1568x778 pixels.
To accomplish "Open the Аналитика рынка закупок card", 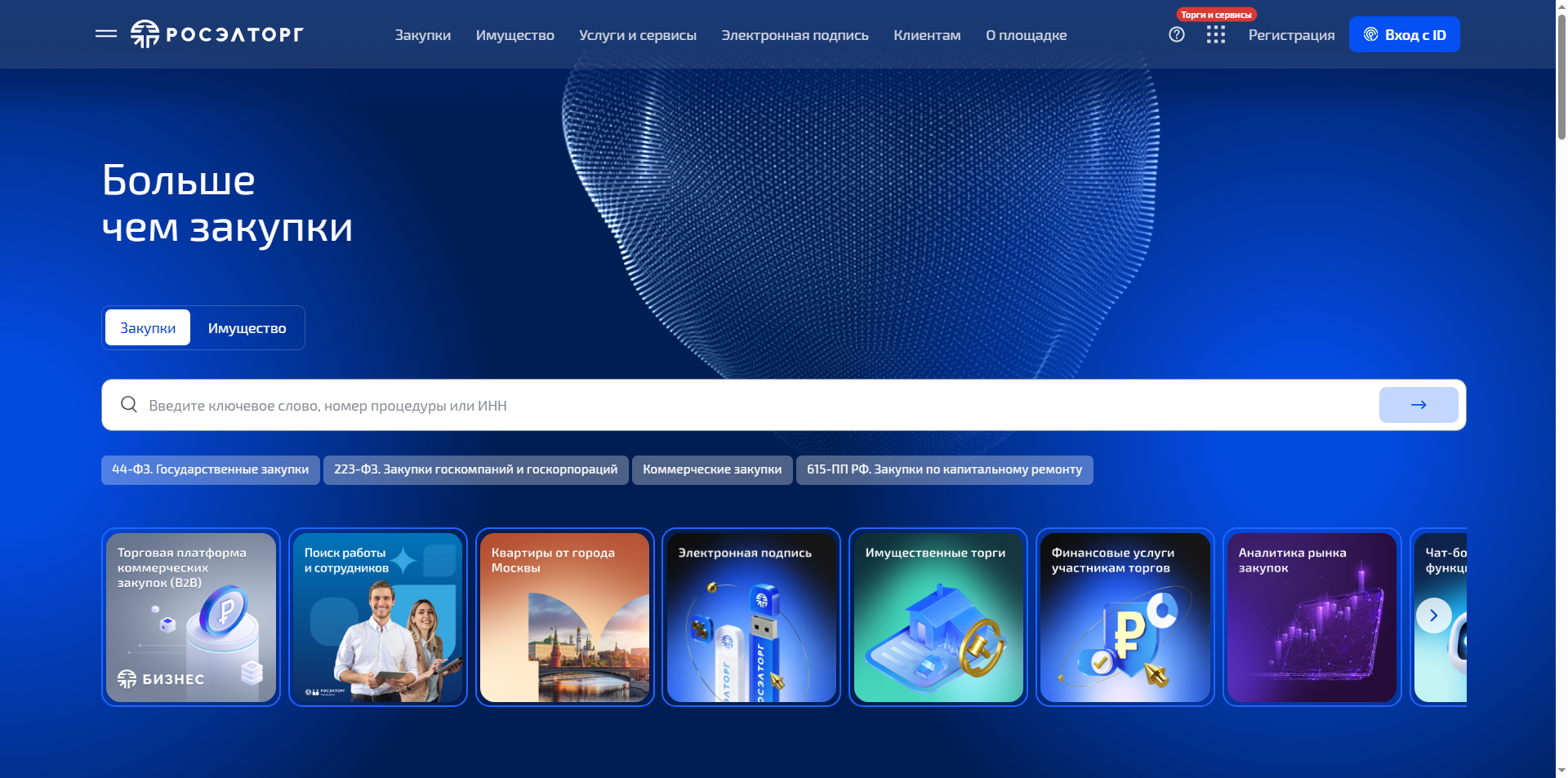I will (x=1312, y=617).
